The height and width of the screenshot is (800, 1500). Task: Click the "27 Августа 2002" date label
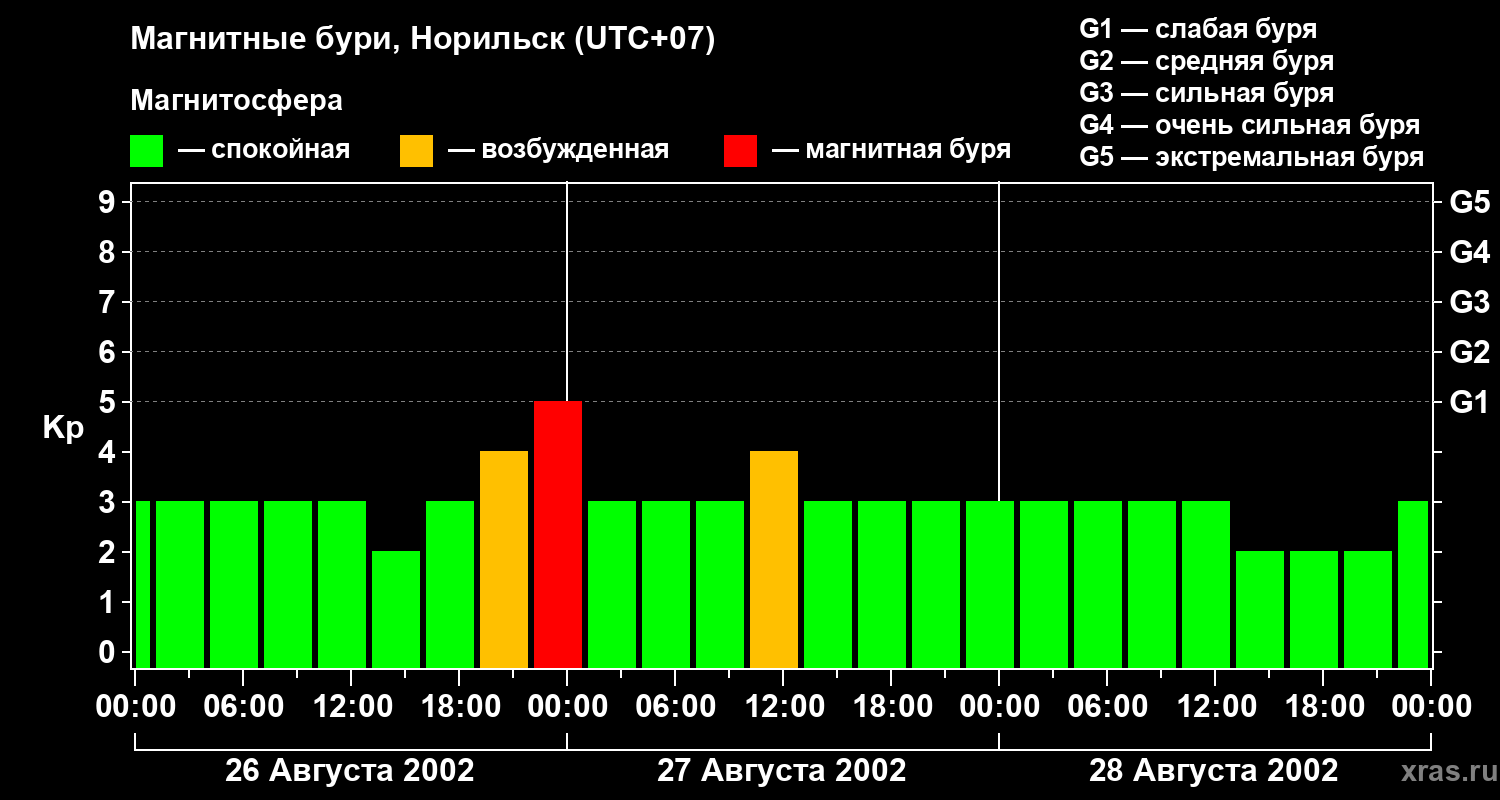(x=782, y=771)
